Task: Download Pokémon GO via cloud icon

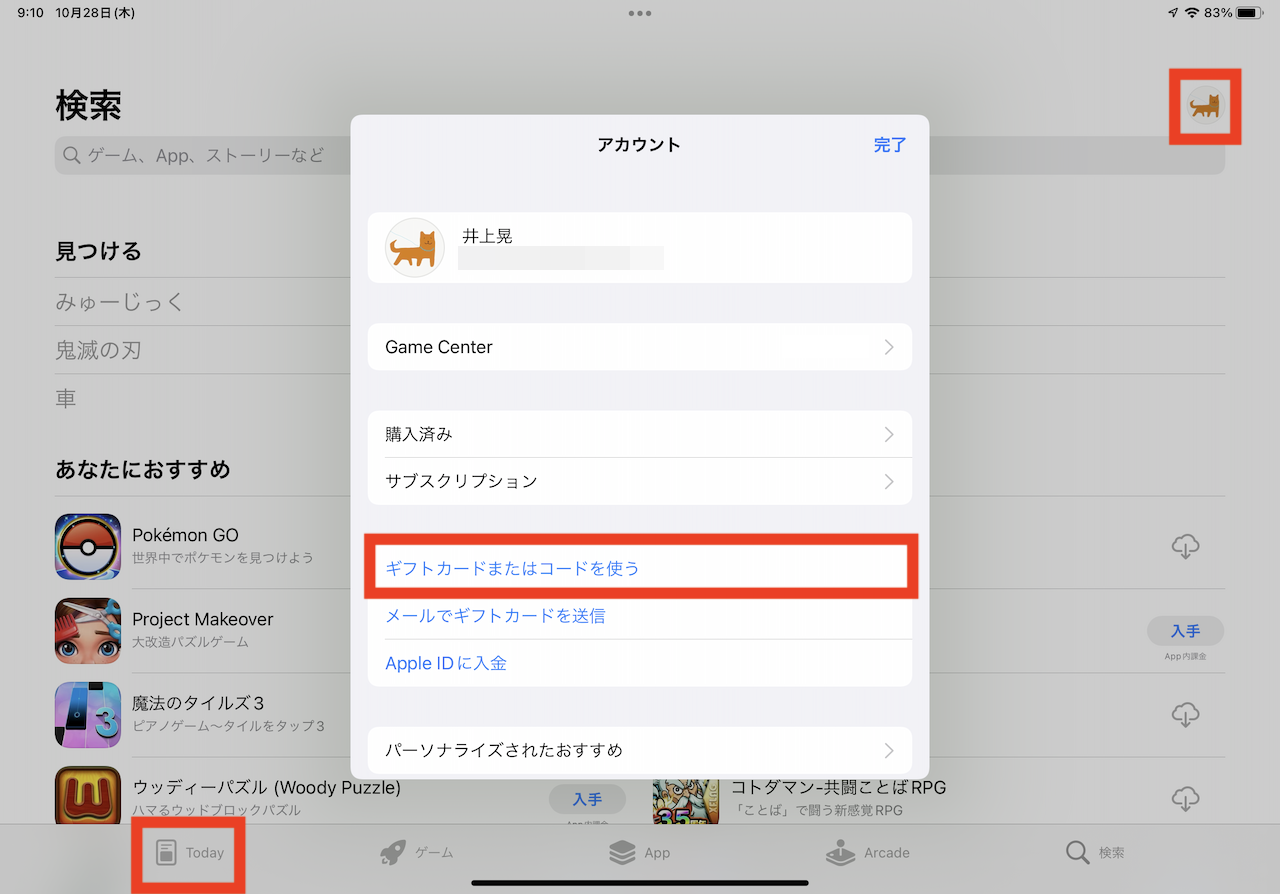Action: 1185,547
